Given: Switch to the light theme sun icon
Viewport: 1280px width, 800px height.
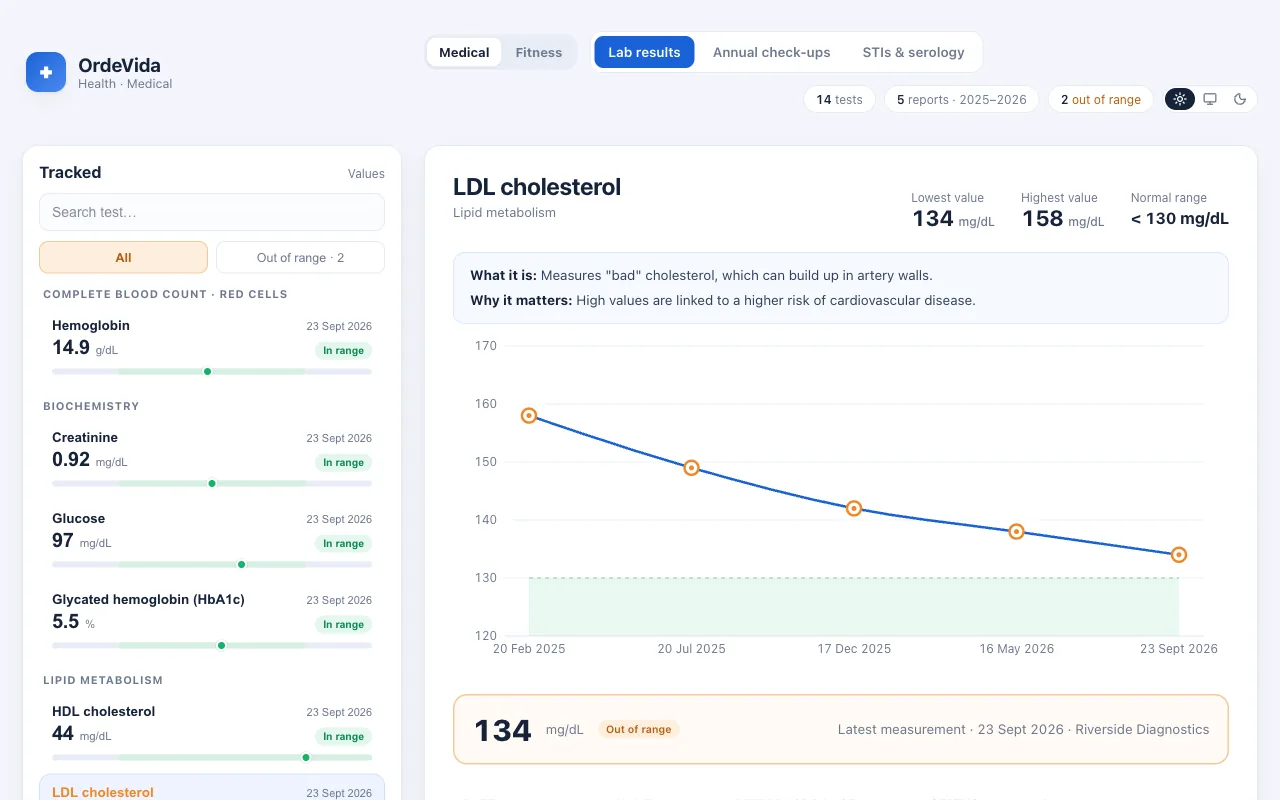Looking at the screenshot, I should (x=1180, y=99).
